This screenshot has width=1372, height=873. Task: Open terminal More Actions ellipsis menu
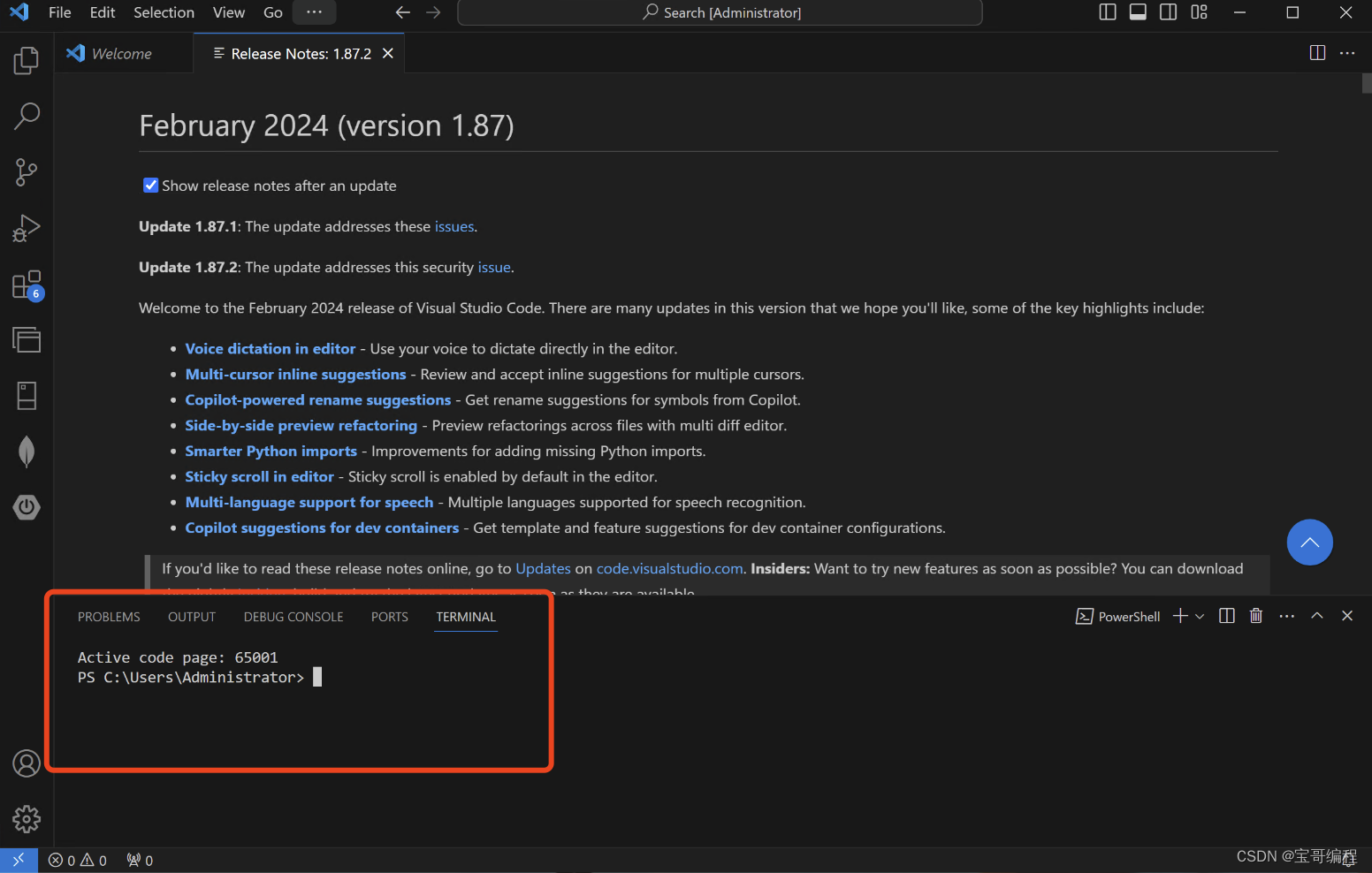click(1286, 616)
